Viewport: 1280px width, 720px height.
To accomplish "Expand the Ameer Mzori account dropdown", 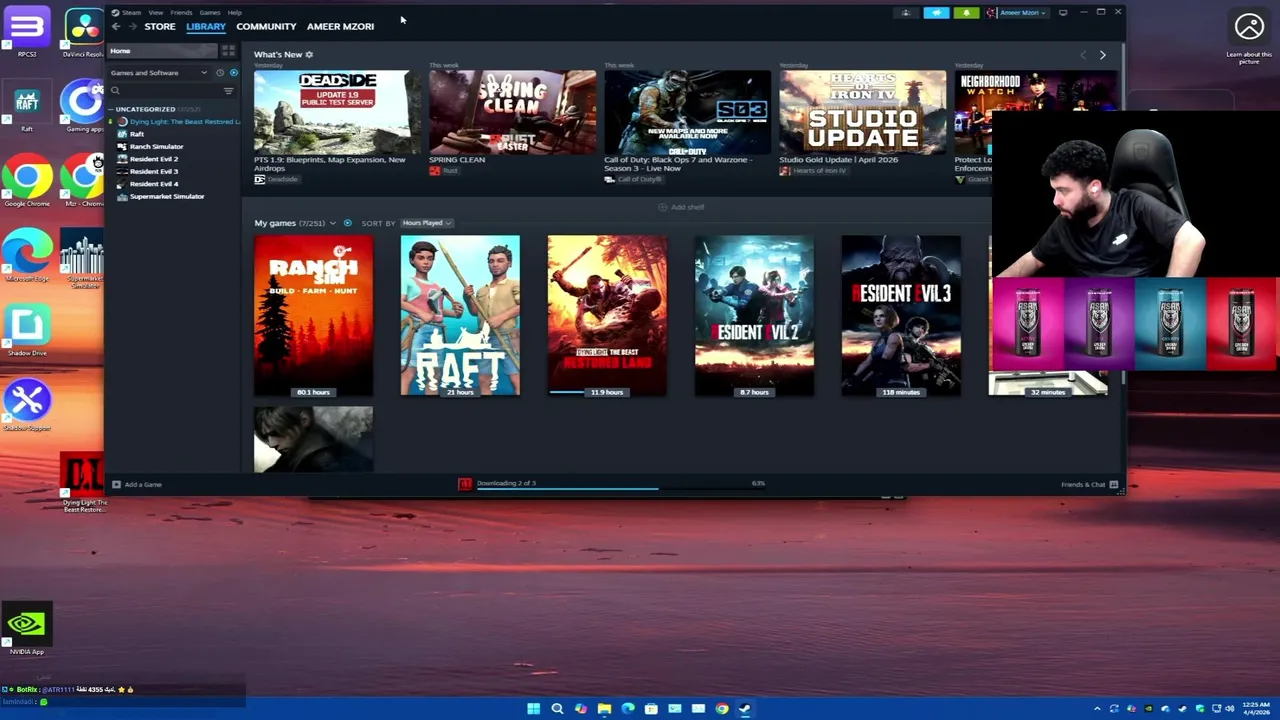I will pos(1017,13).
